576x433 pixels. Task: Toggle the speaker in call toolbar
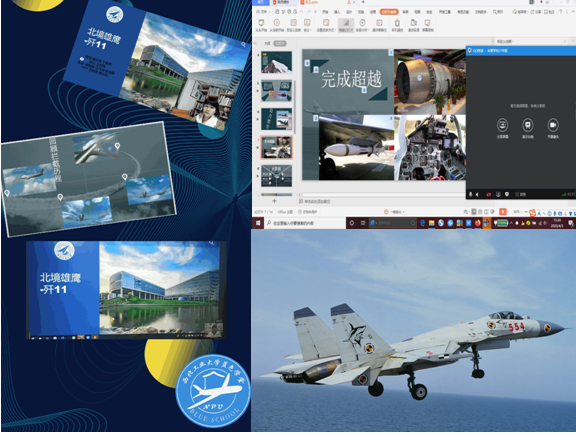pyautogui.click(x=477, y=194)
